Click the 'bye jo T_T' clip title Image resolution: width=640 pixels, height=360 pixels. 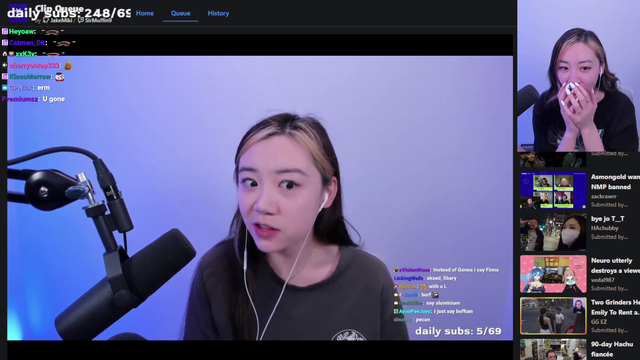607,219
